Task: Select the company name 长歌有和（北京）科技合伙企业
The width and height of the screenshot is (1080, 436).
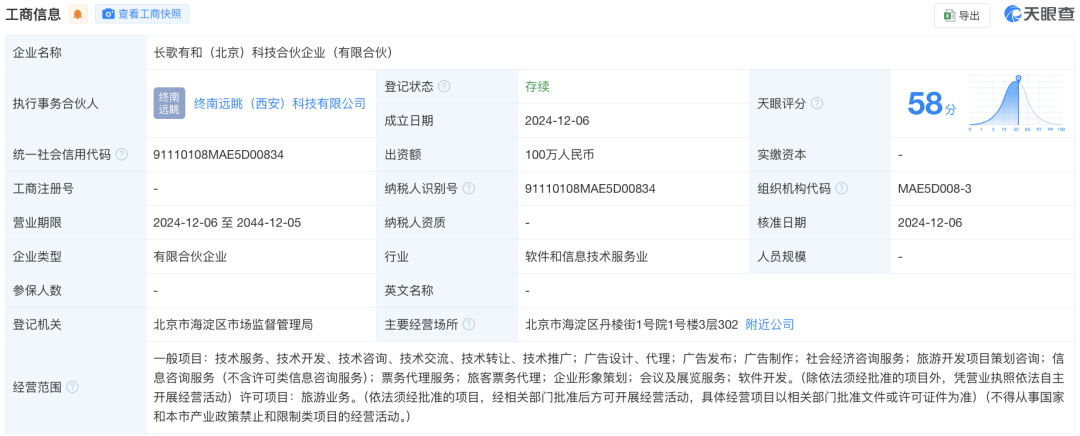Action: 273,52
